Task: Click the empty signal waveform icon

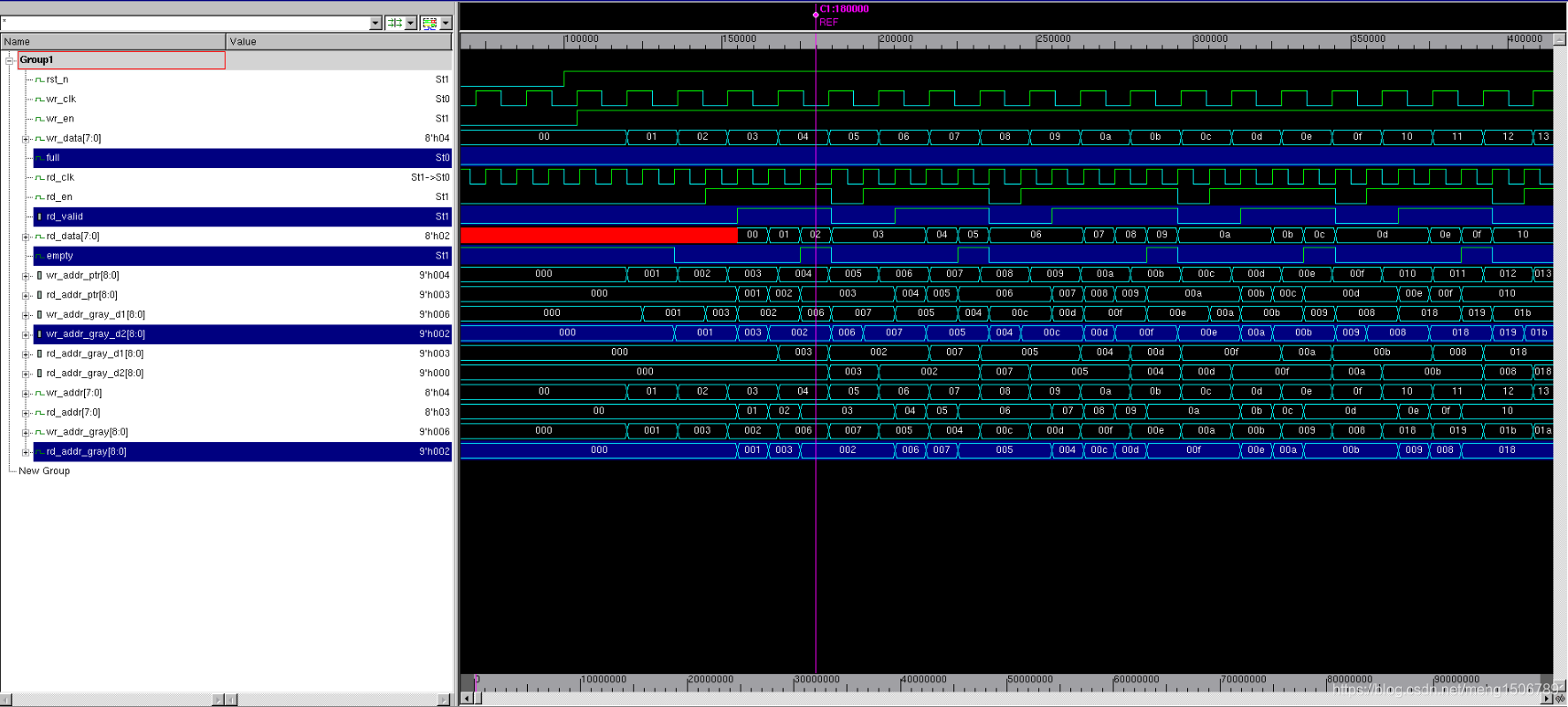Action: 39,256
